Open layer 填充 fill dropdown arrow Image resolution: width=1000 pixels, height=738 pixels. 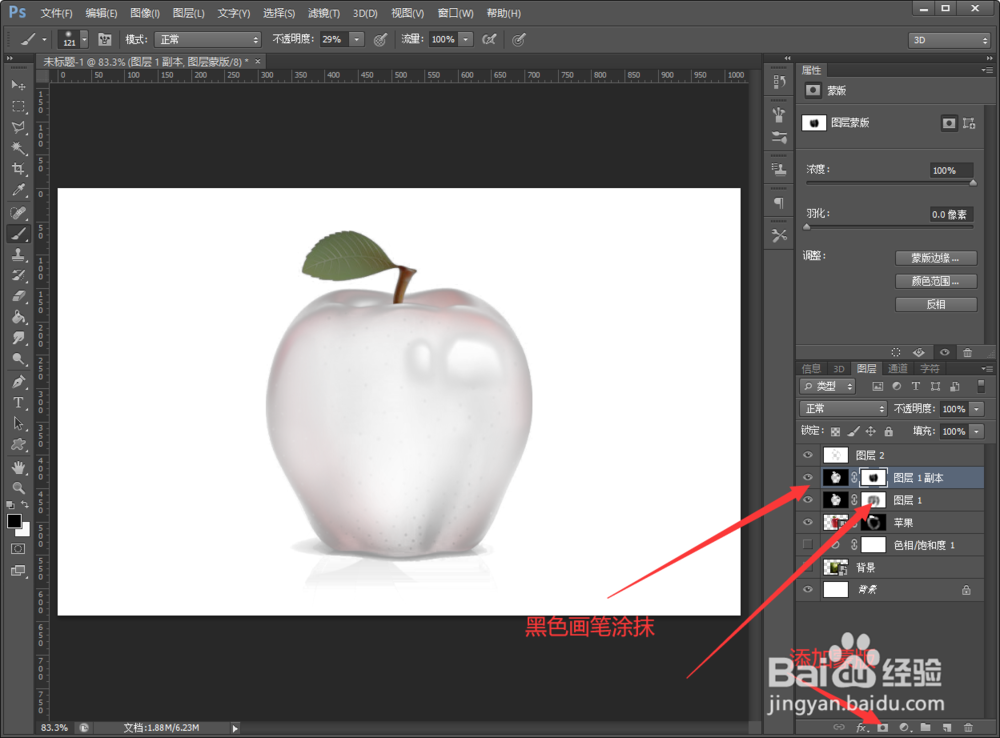[976, 431]
